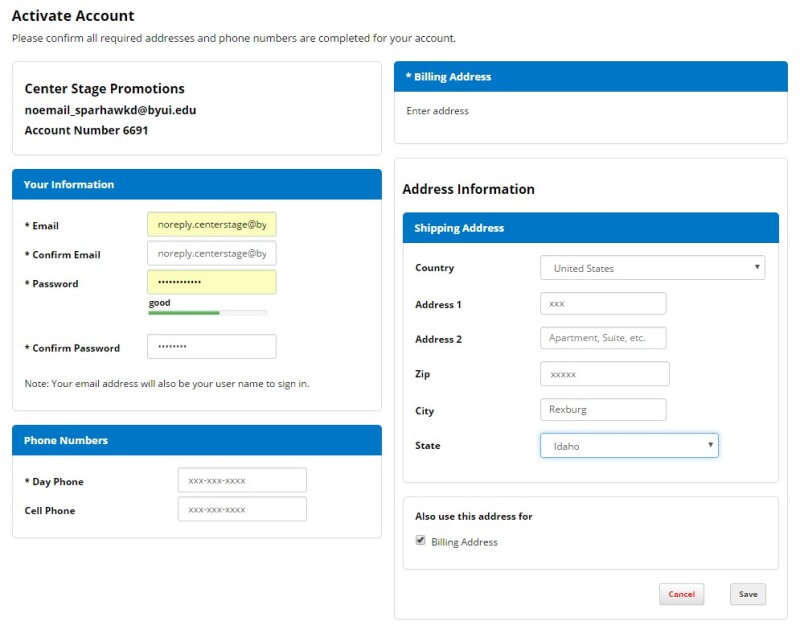Click the Shipping Address section header
The image size is (800, 630).
tap(590, 228)
